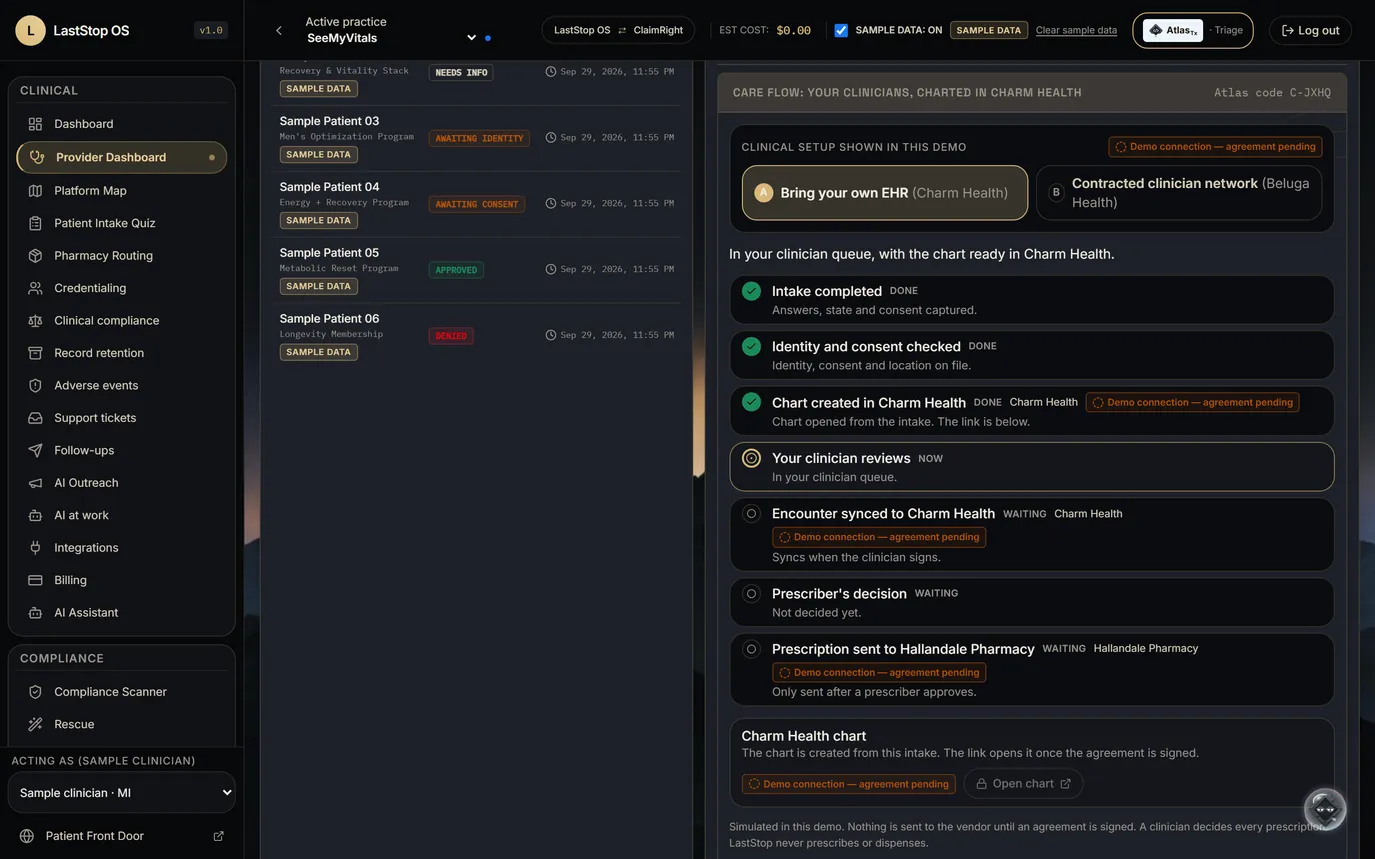
Task: Click the L avatar logo
Action: point(30,30)
